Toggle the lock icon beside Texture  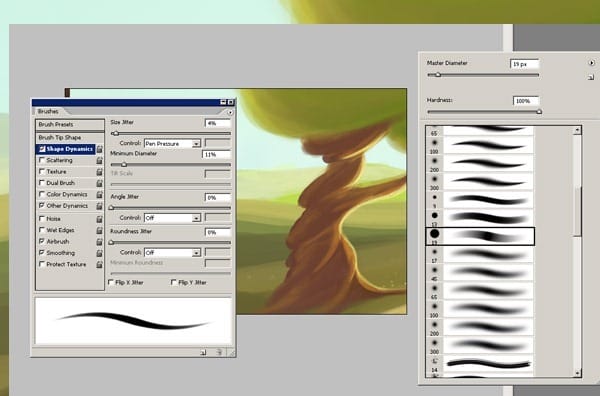pos(99,172)
